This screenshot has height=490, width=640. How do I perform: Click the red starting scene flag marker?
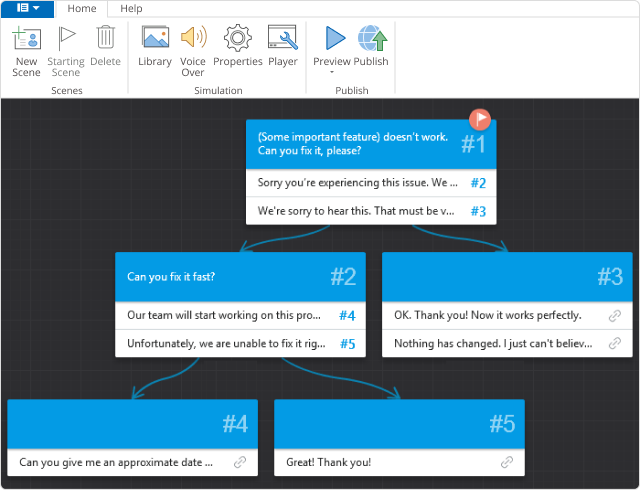click(x=480, y=119)
